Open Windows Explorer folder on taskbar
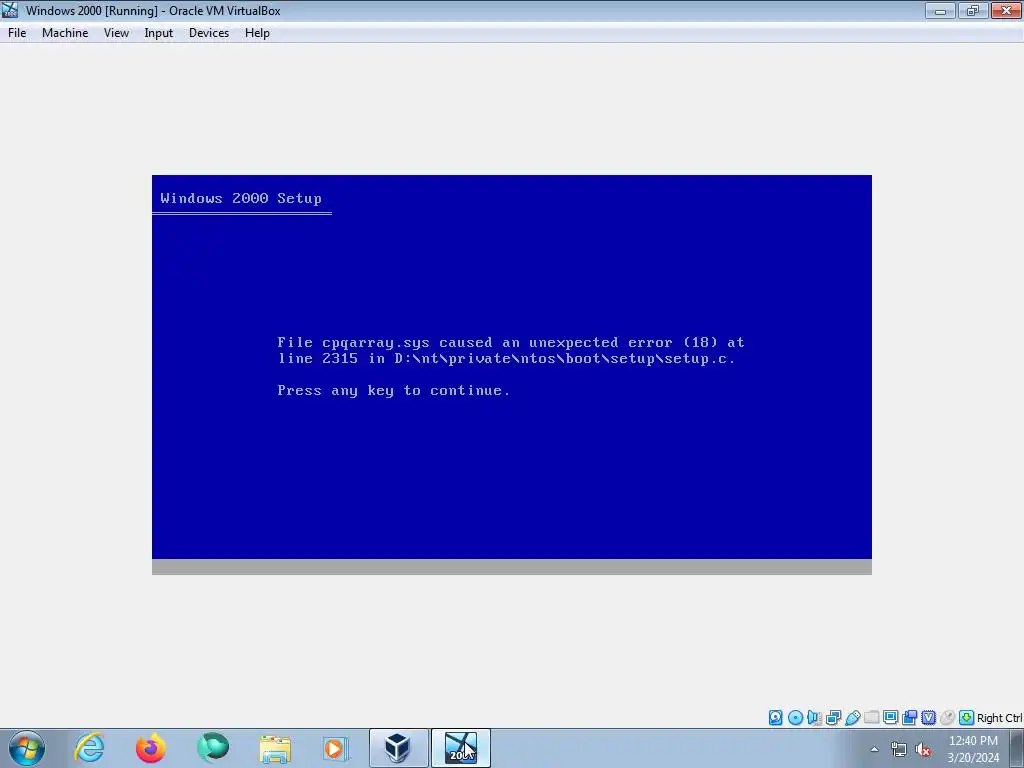The image size is (1024, 768). coord(275,748)
